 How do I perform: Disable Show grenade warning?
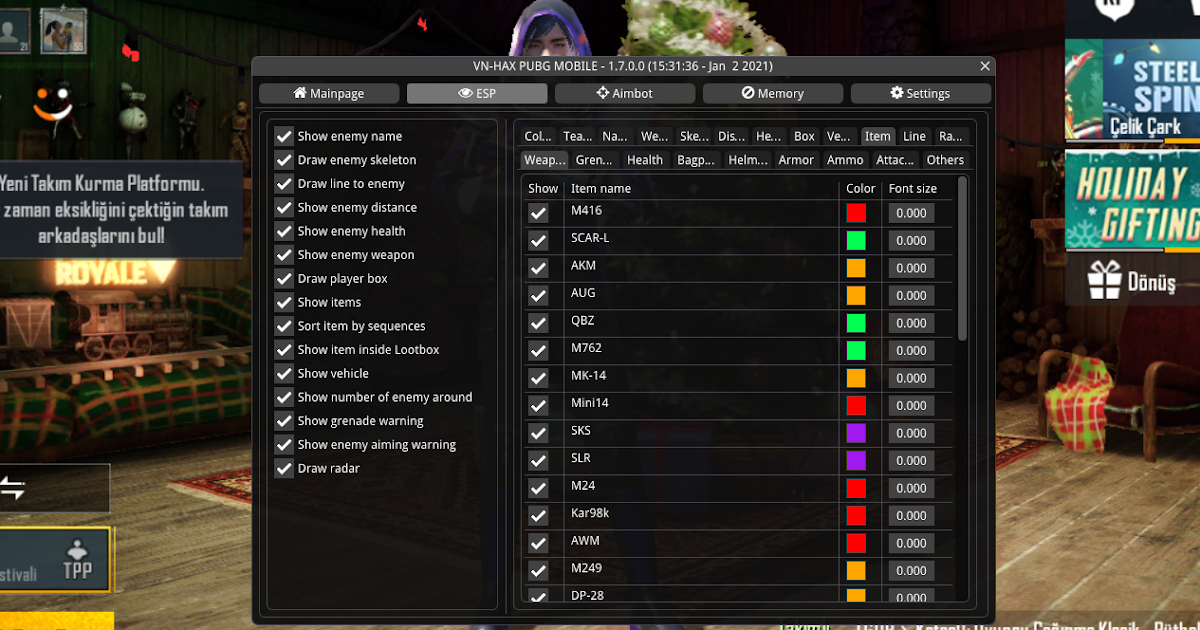tap(284, 421)
